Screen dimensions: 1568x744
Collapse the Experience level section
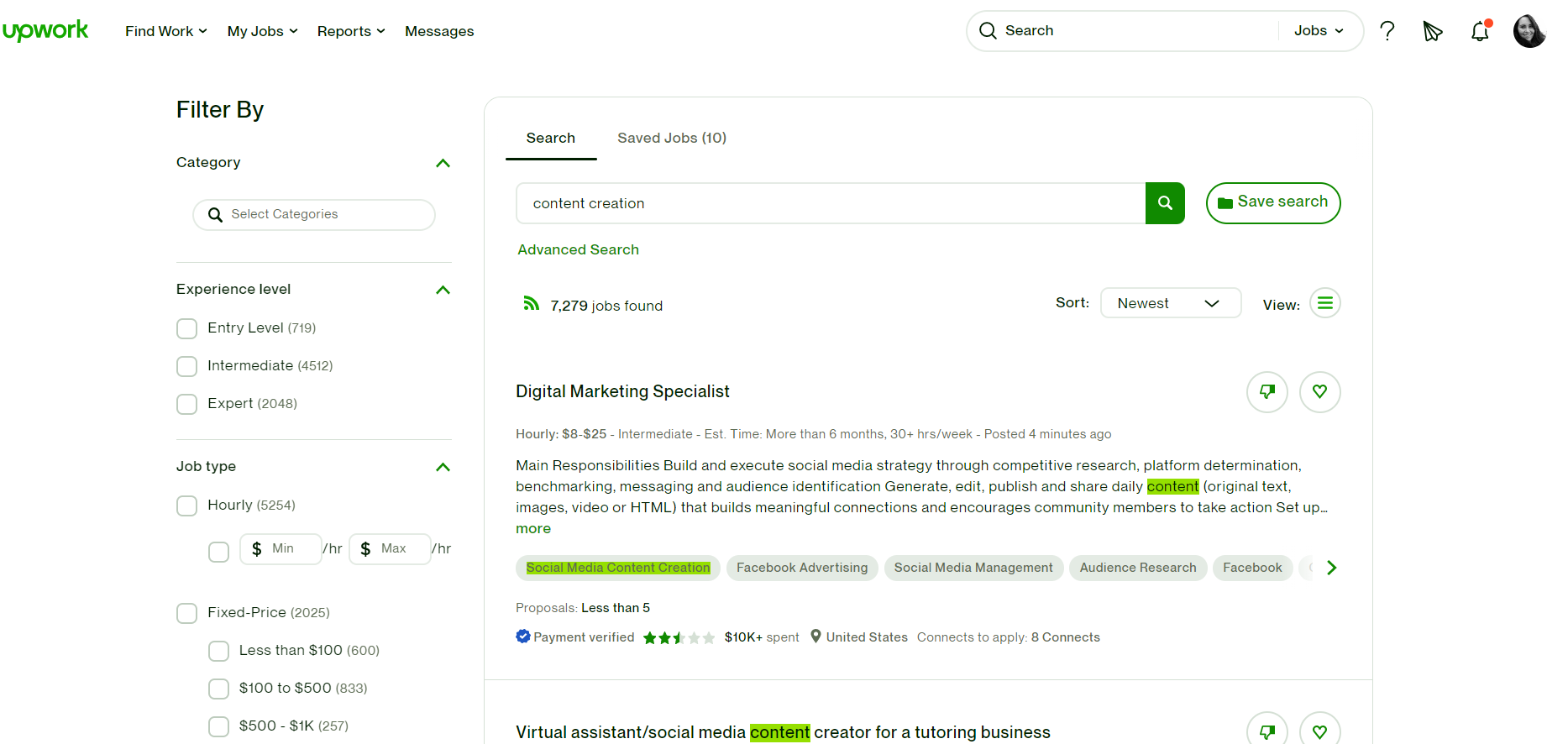[x=443, y=290]
